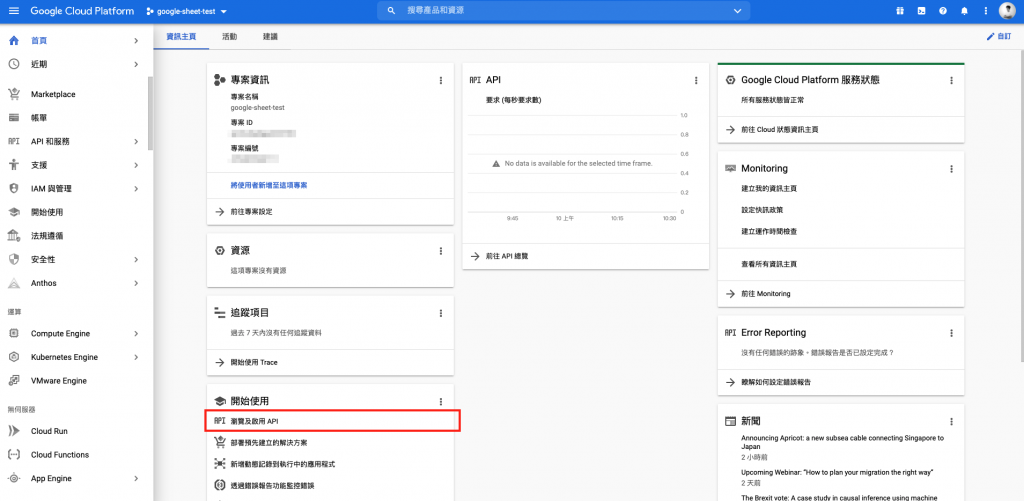Open the top bar three-dot settings menu
1024x501 pixels.
986,11
